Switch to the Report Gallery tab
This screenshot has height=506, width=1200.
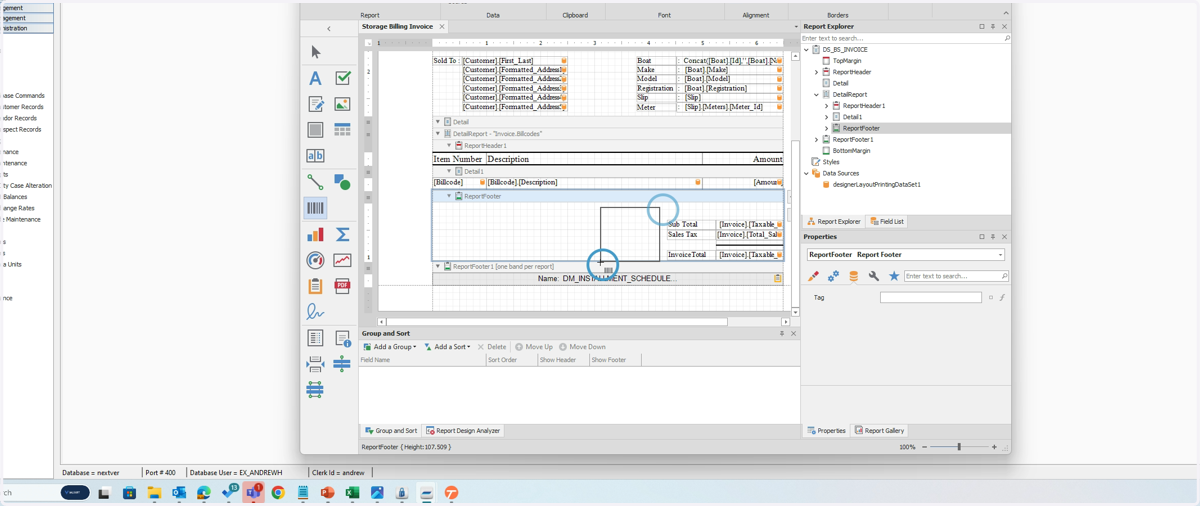click(880, 431)
